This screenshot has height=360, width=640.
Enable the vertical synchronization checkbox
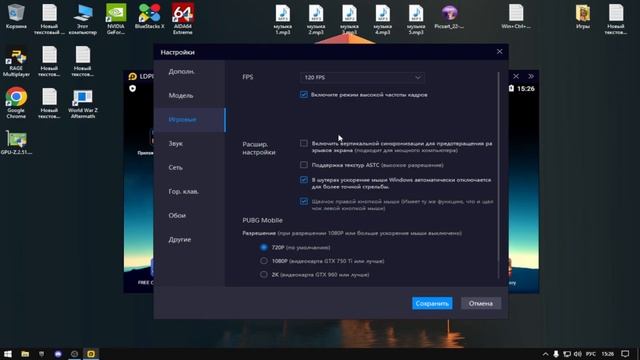coord(304,143)
